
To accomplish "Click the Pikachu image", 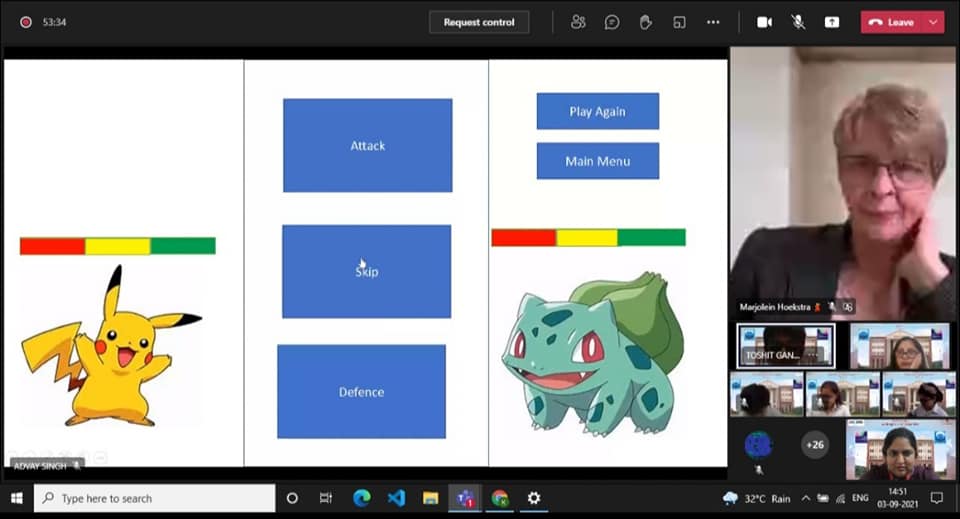I will [111, 346].
